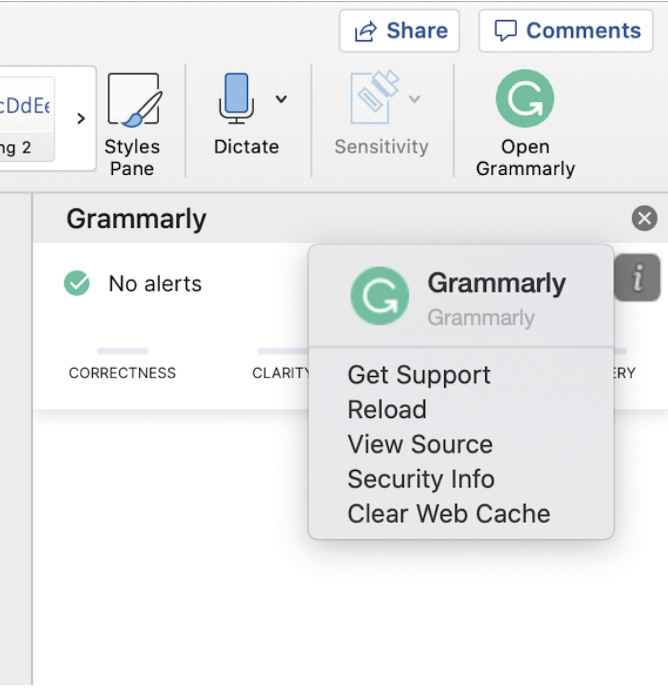668x690 pixels.
Task: Open Security Info from the menu
Action: pos(421,479)
